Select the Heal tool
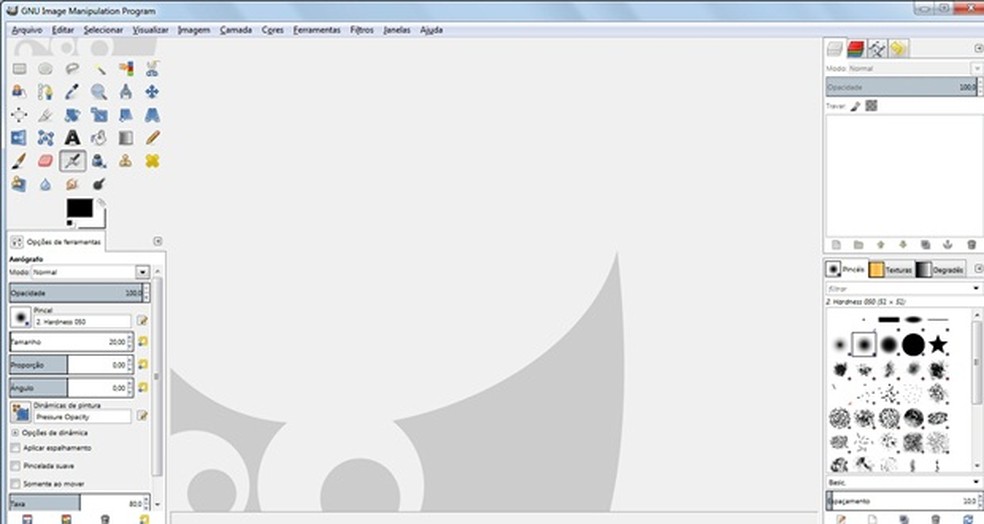Screen dimensions: 984x524 pos(152,161)
